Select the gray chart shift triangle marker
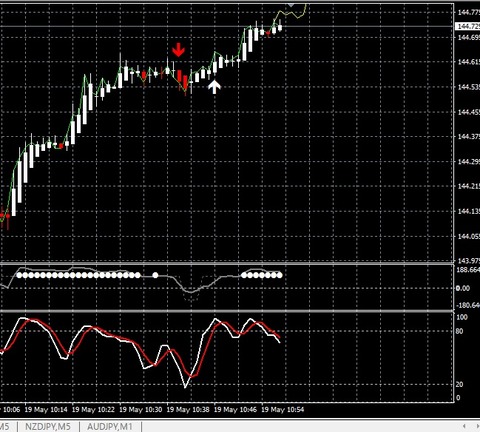 291,5
